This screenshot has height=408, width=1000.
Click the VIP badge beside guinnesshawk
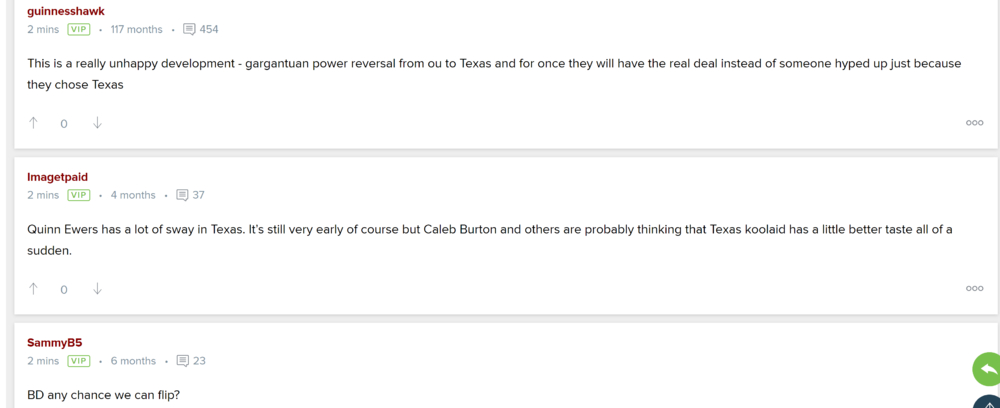(79, 30)
